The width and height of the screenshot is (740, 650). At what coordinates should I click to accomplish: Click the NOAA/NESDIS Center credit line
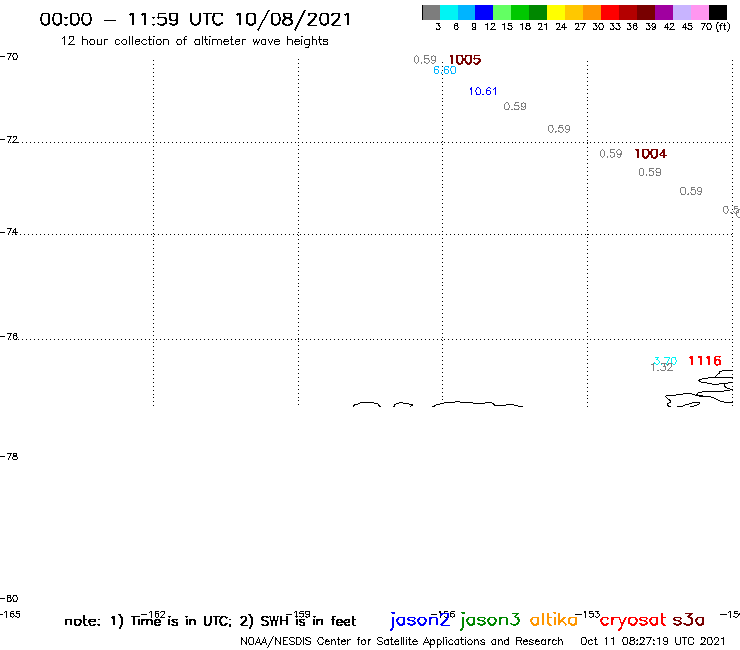tap(402, 642)
